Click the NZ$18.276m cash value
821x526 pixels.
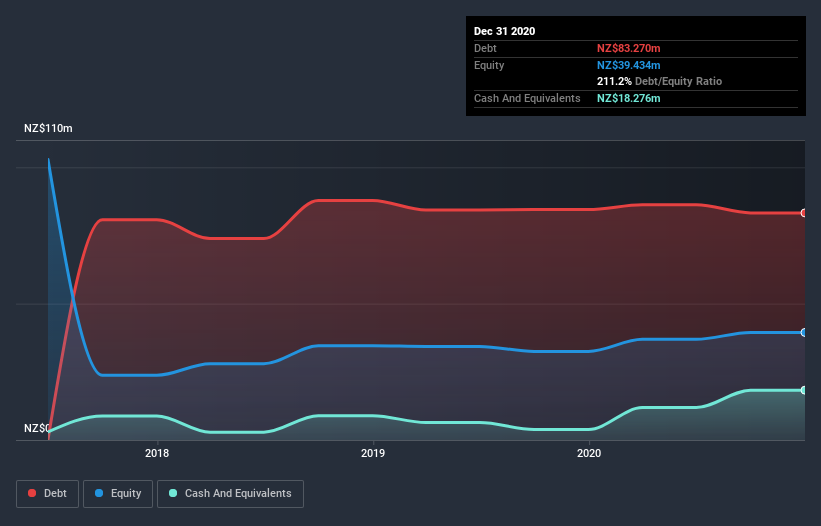coord(628,98)
